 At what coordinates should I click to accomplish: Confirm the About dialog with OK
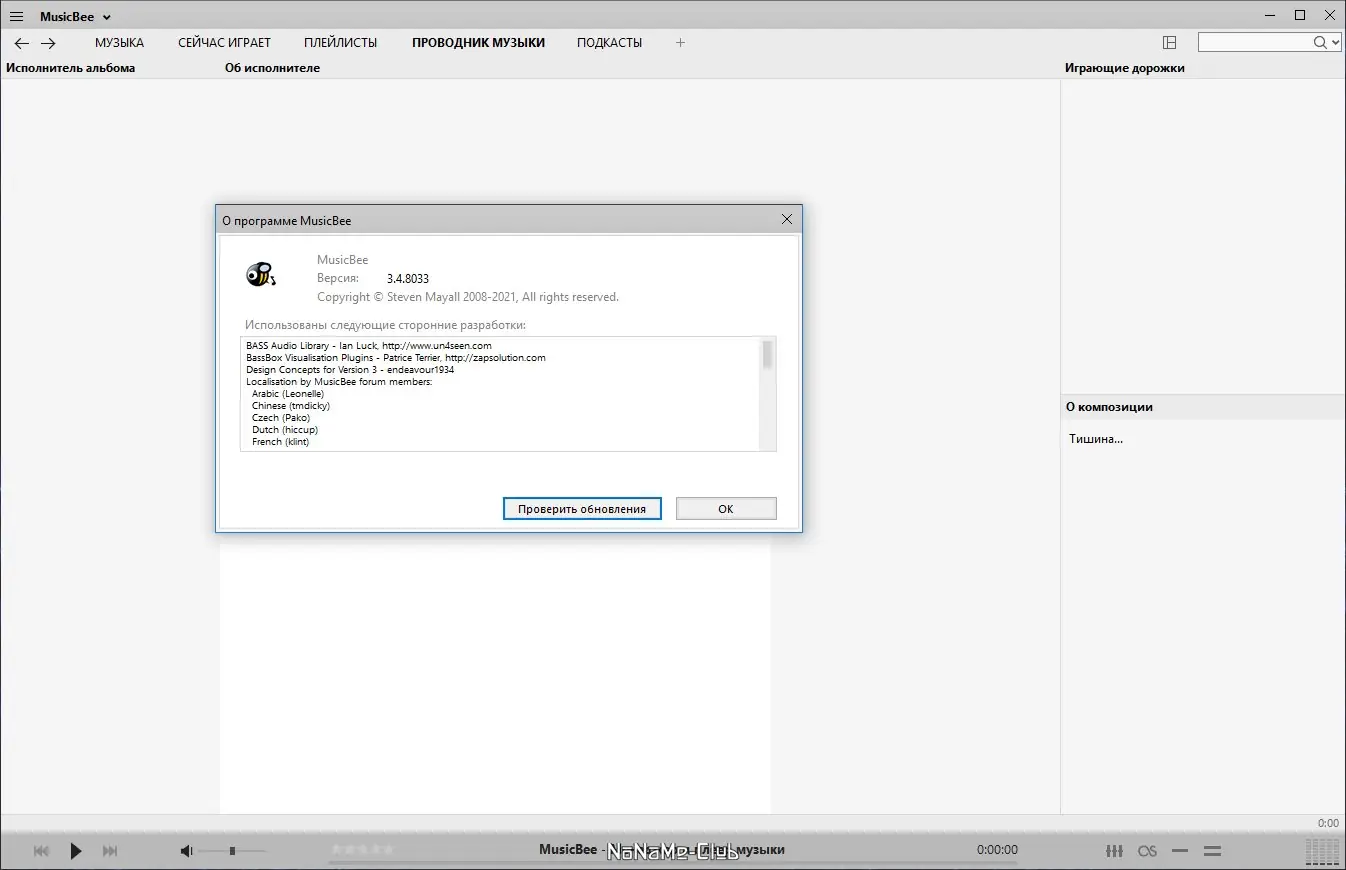pos(726,509)
